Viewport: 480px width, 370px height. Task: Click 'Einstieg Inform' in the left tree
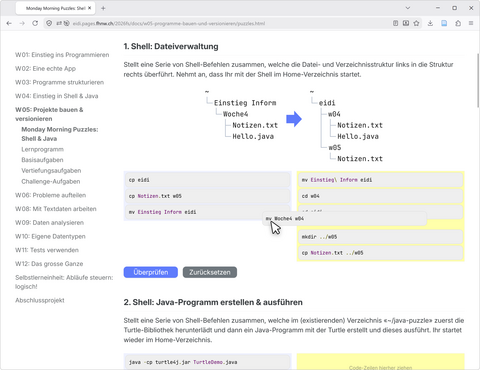click(245, 103)
